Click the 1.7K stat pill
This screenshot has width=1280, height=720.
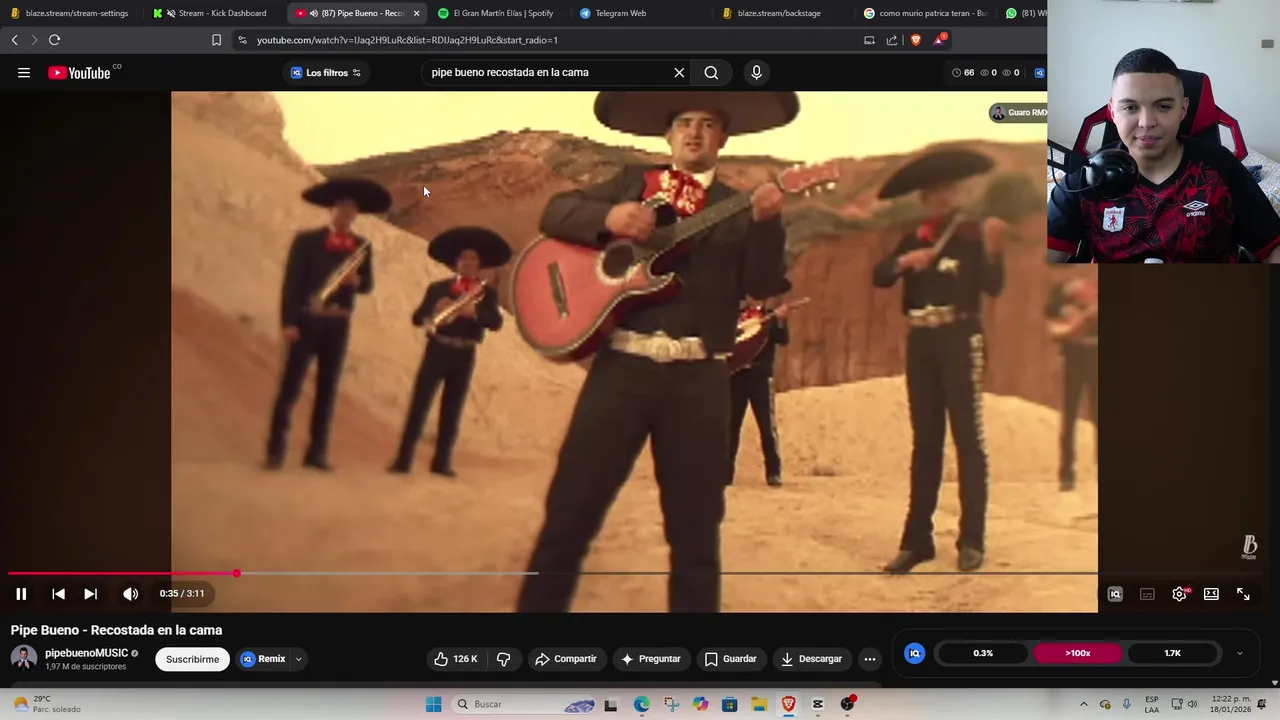coord(1172,653)
